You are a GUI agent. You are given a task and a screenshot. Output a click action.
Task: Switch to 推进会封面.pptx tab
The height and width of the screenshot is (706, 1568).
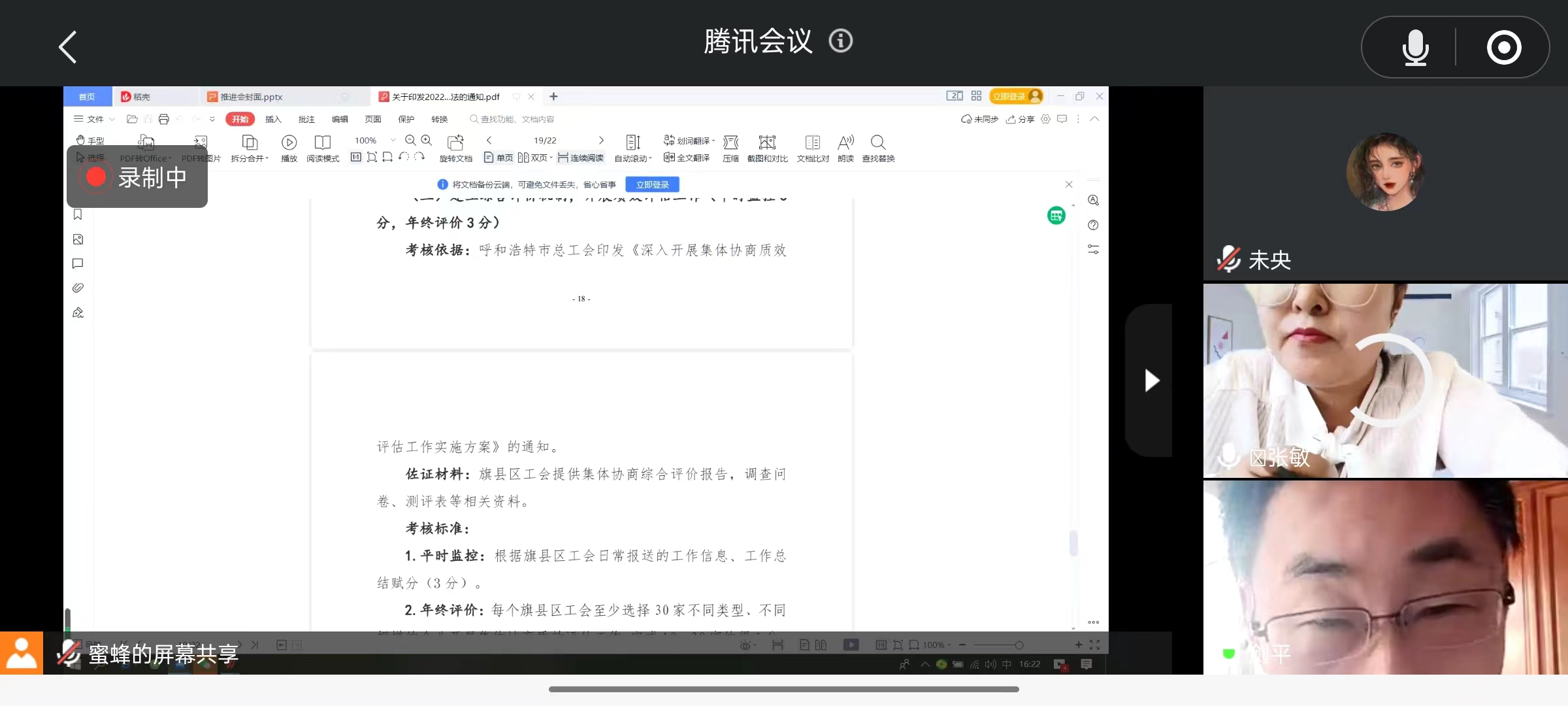(x=251, y=97)
